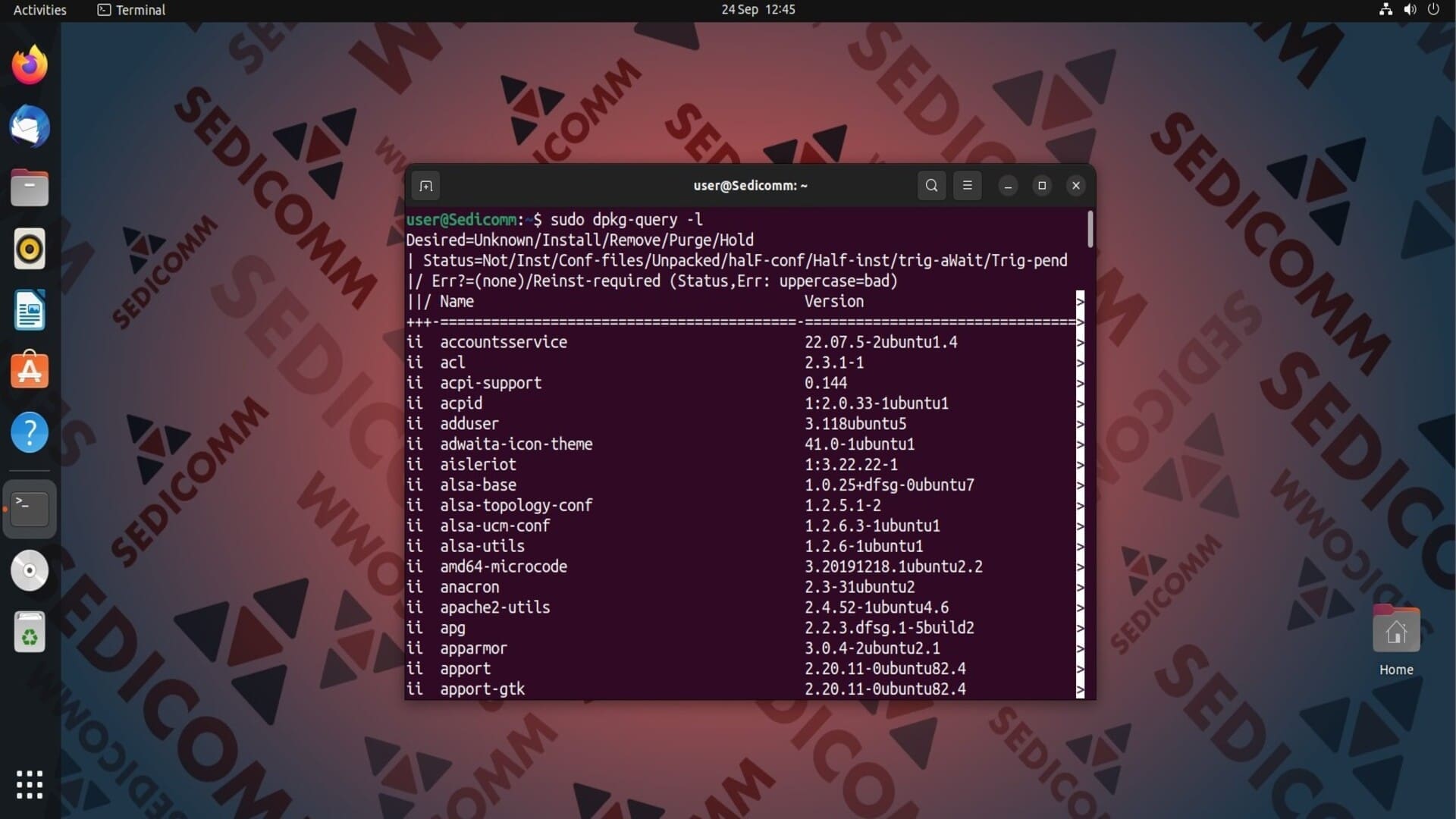Close the terminal window

(x=1075, y=186)
